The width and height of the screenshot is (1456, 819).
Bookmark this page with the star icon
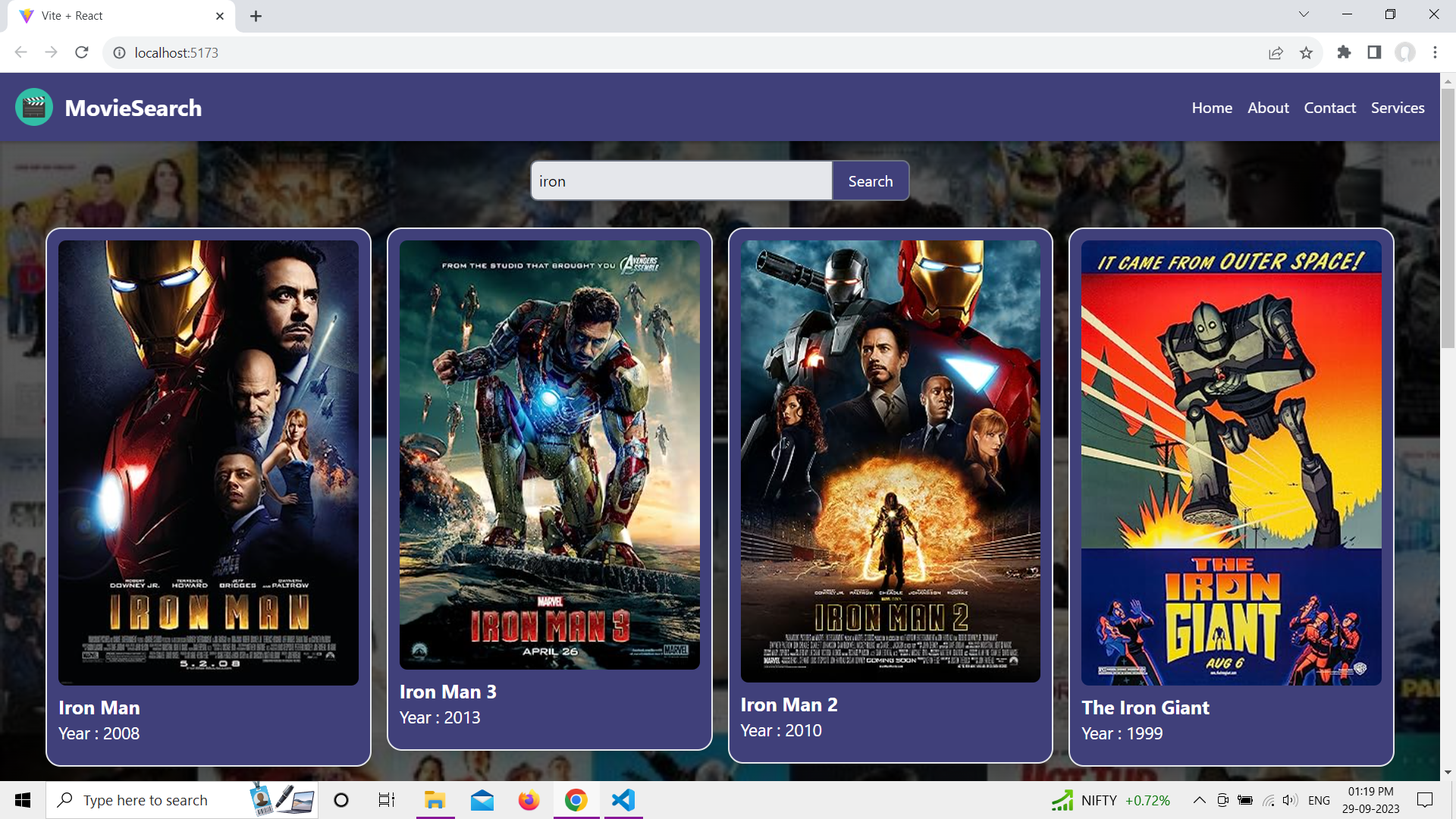[1306, 52]
